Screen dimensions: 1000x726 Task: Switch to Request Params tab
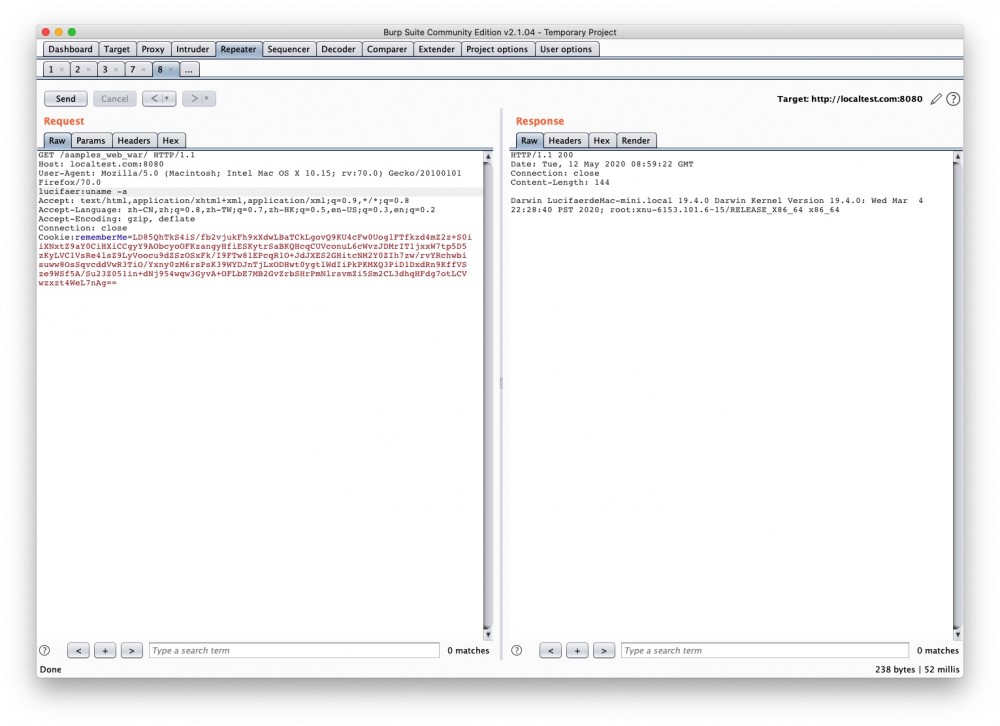[x=91, y=140]
